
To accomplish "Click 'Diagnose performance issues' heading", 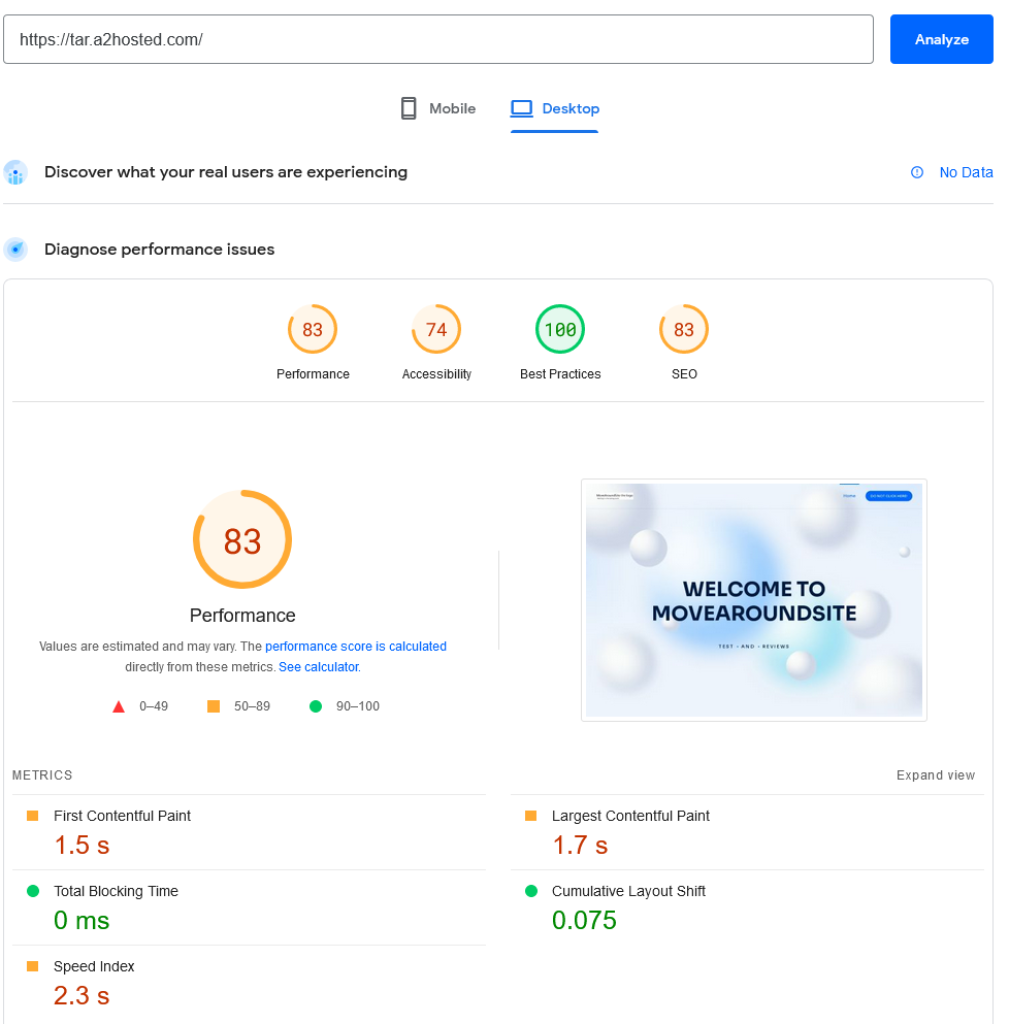I will pyautogui.click(x=159, y=249).
